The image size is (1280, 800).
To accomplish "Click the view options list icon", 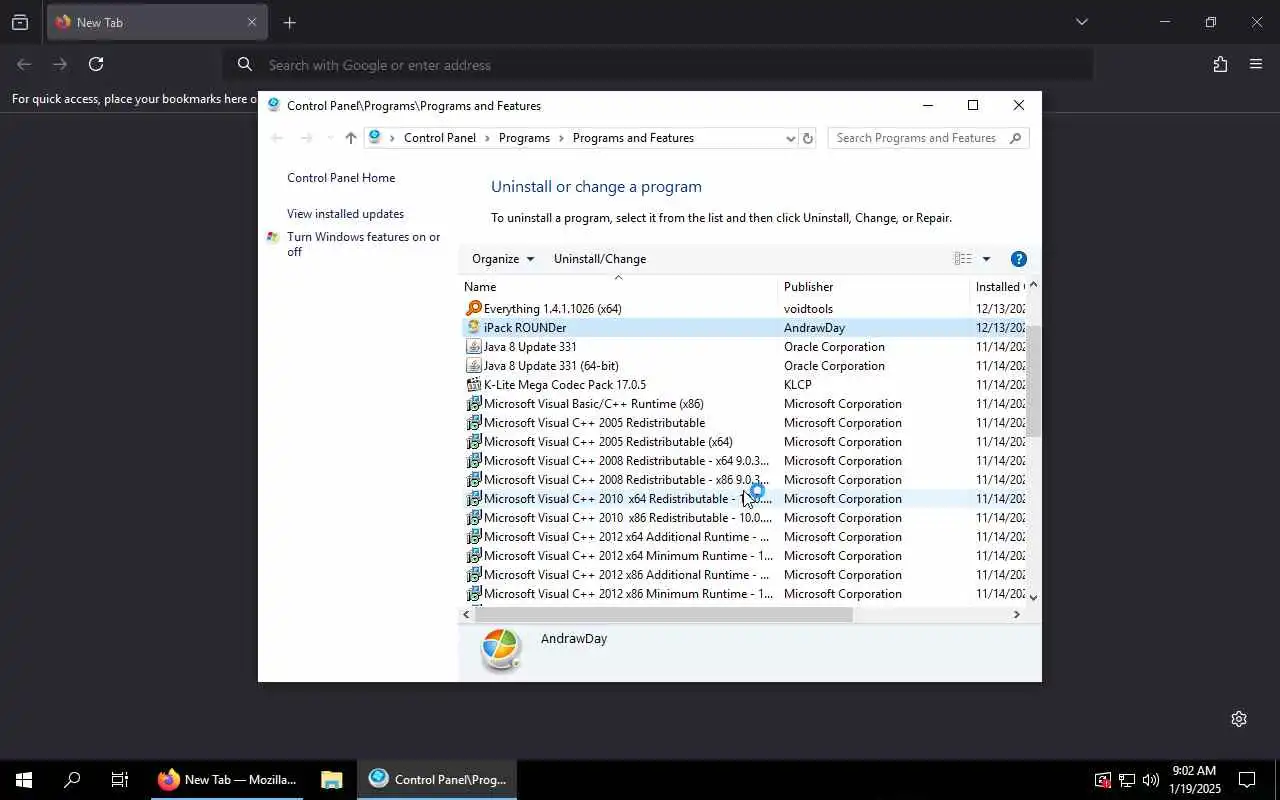I will pos(963,259).
